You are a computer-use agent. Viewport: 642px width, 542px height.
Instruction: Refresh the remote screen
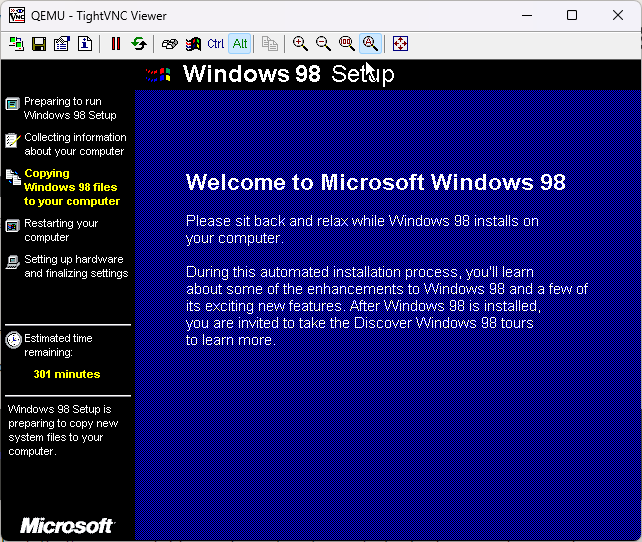pyautogui.click(x=139, y=44)
